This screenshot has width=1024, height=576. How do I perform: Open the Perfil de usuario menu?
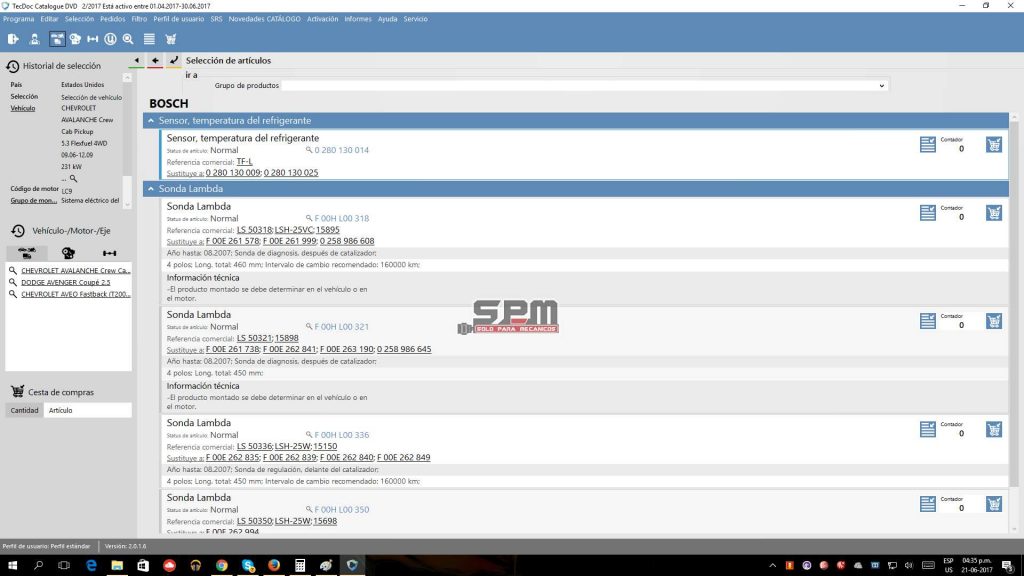(x=178, y=19)
